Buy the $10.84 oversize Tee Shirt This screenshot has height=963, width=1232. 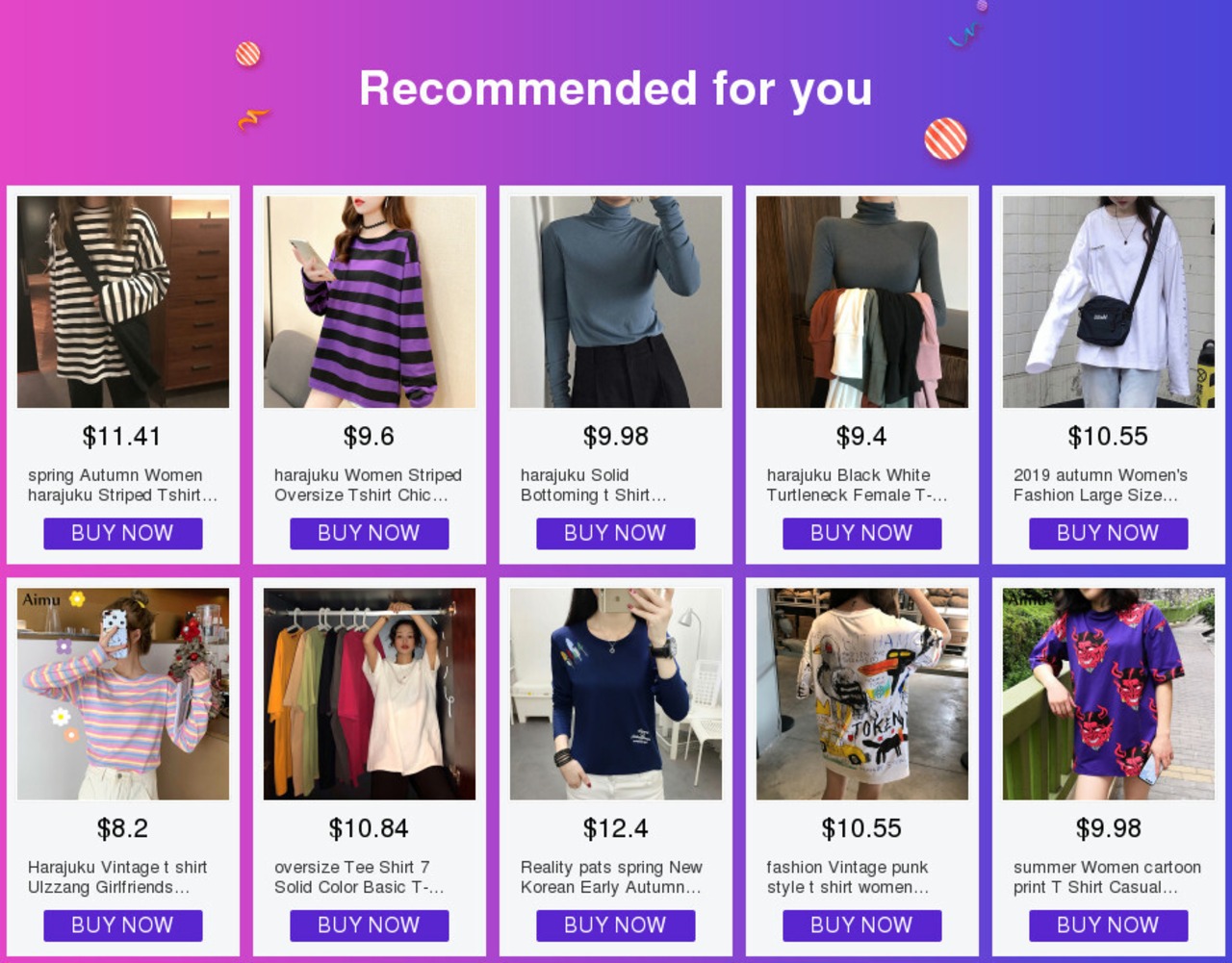point(370,925)
